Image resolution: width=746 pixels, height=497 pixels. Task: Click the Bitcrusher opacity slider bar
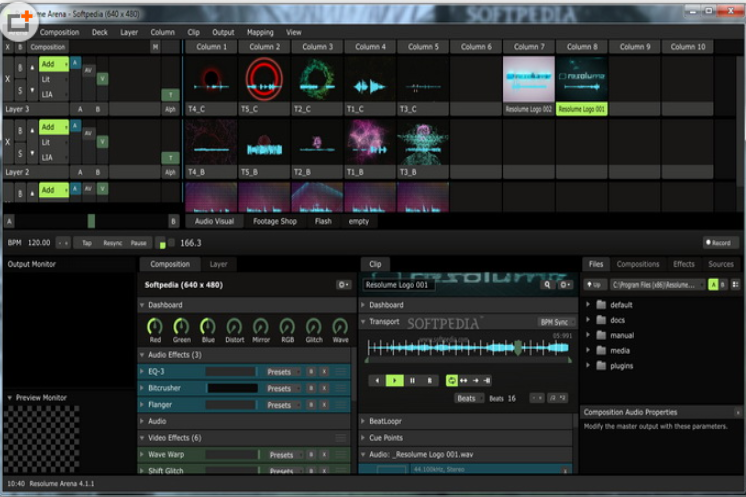pyautogui.click(x=233, y=389)
